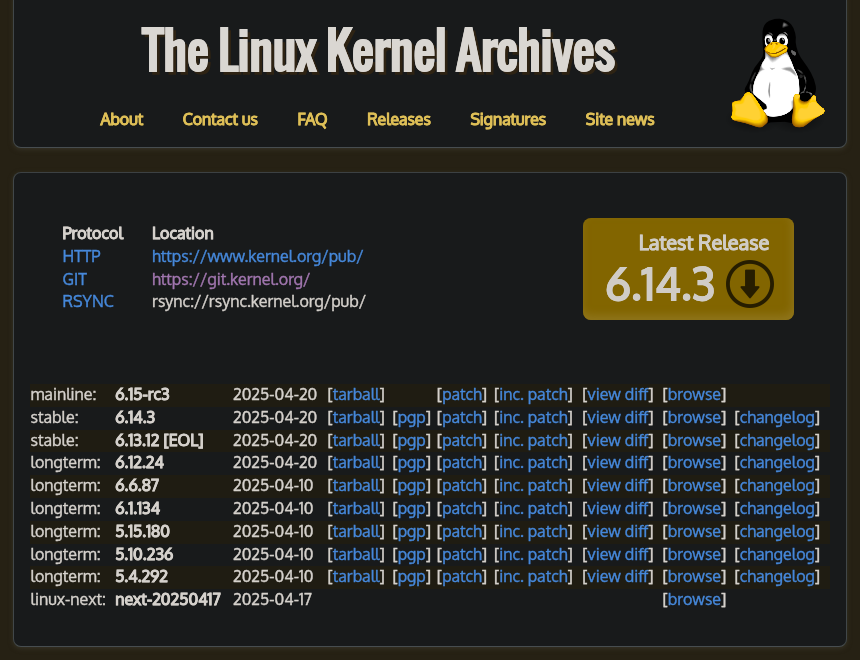Download 6.13.12 [EOL] tarball
The image size is (860, 660).
coord(356,441)
